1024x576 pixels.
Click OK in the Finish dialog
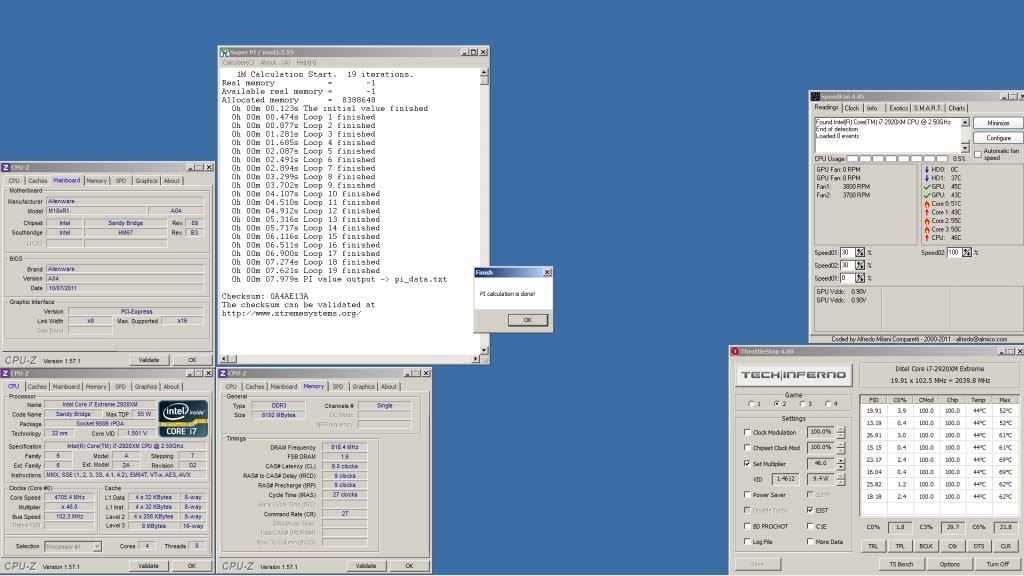pyautogui.click(x=528, y=320)
